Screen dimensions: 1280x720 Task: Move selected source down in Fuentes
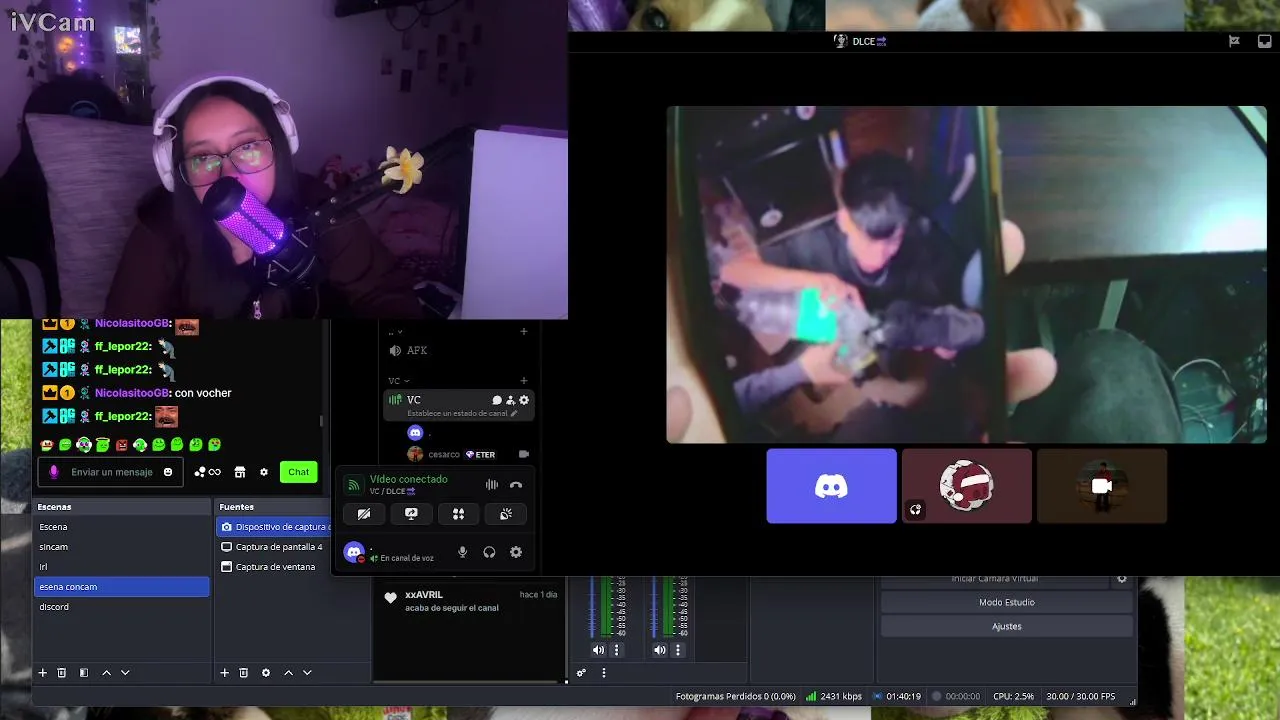coord(307,673)
